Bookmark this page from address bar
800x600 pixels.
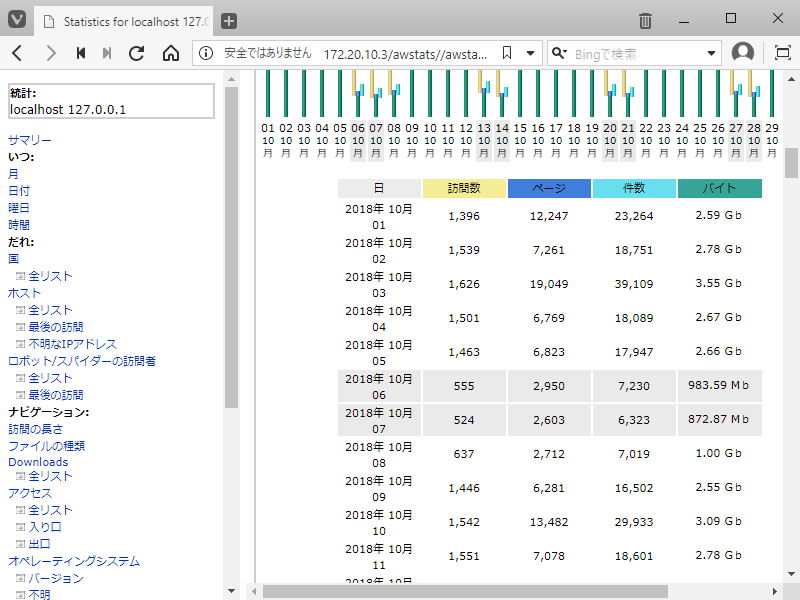[507, 53]
